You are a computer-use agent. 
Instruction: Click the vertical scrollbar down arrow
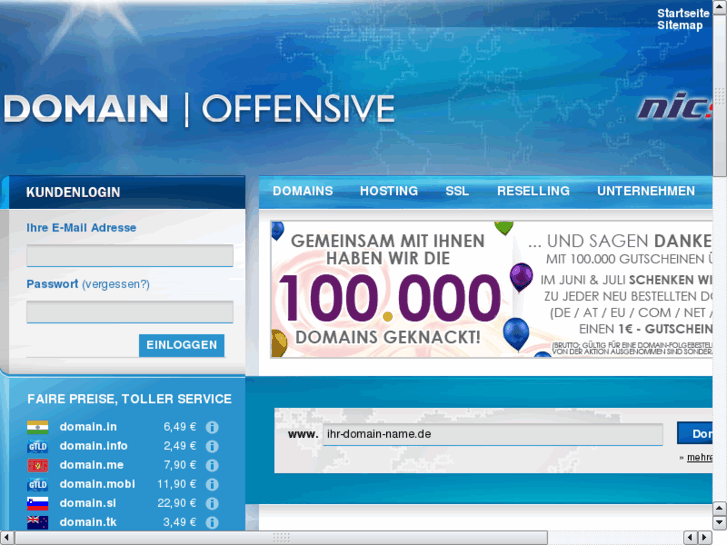tap(720, 523)
